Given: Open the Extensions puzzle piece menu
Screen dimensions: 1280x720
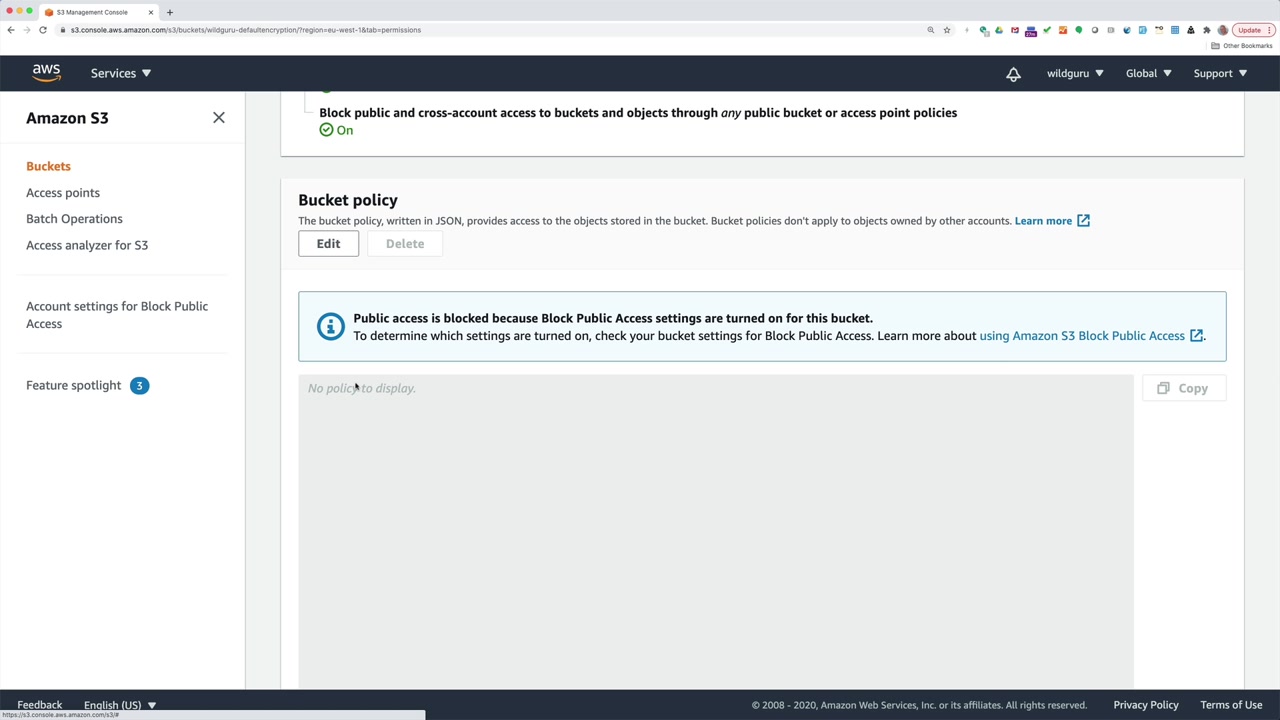Looking at the screenshot, I should [1207, 30].
